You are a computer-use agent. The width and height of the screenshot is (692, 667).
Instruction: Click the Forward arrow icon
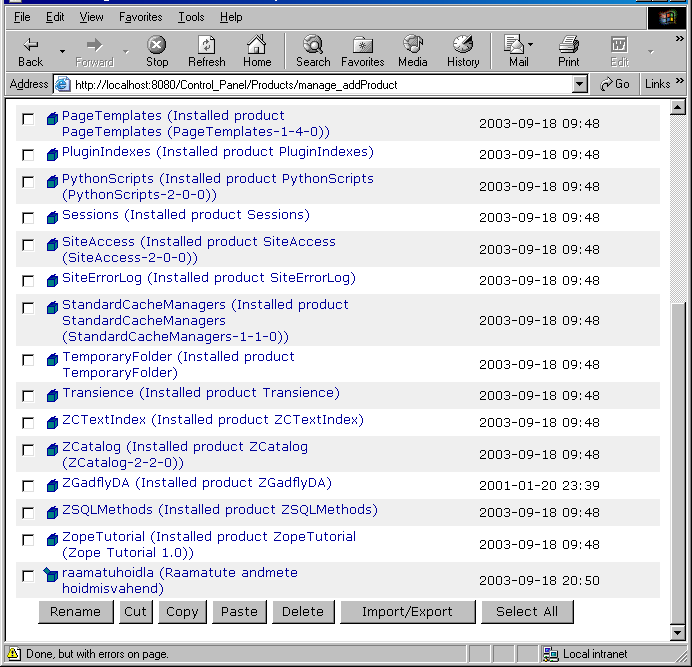point(94,45)
